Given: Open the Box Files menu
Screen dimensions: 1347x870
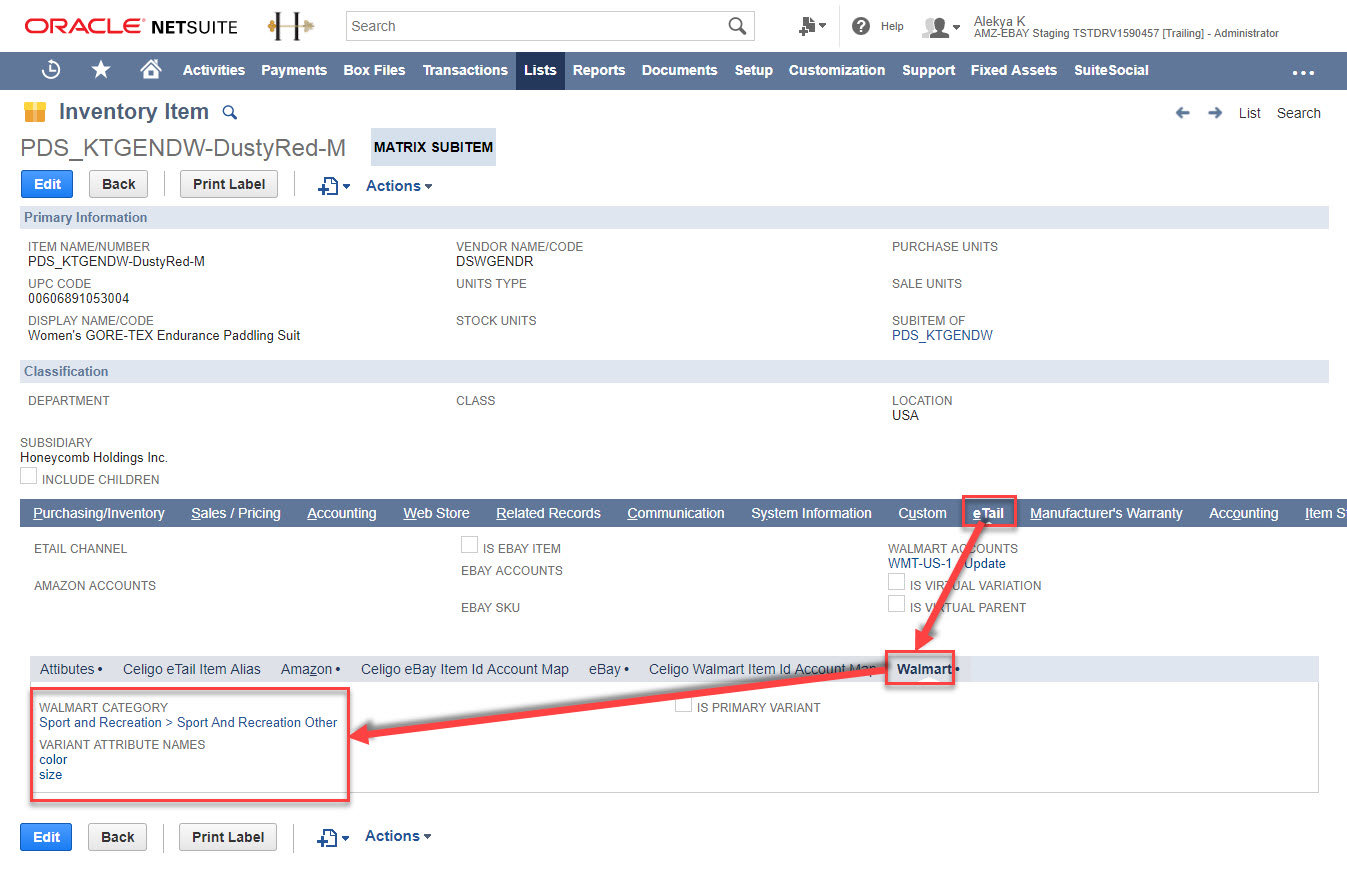Looking at the screenshot, I should [x=375, y=70].
